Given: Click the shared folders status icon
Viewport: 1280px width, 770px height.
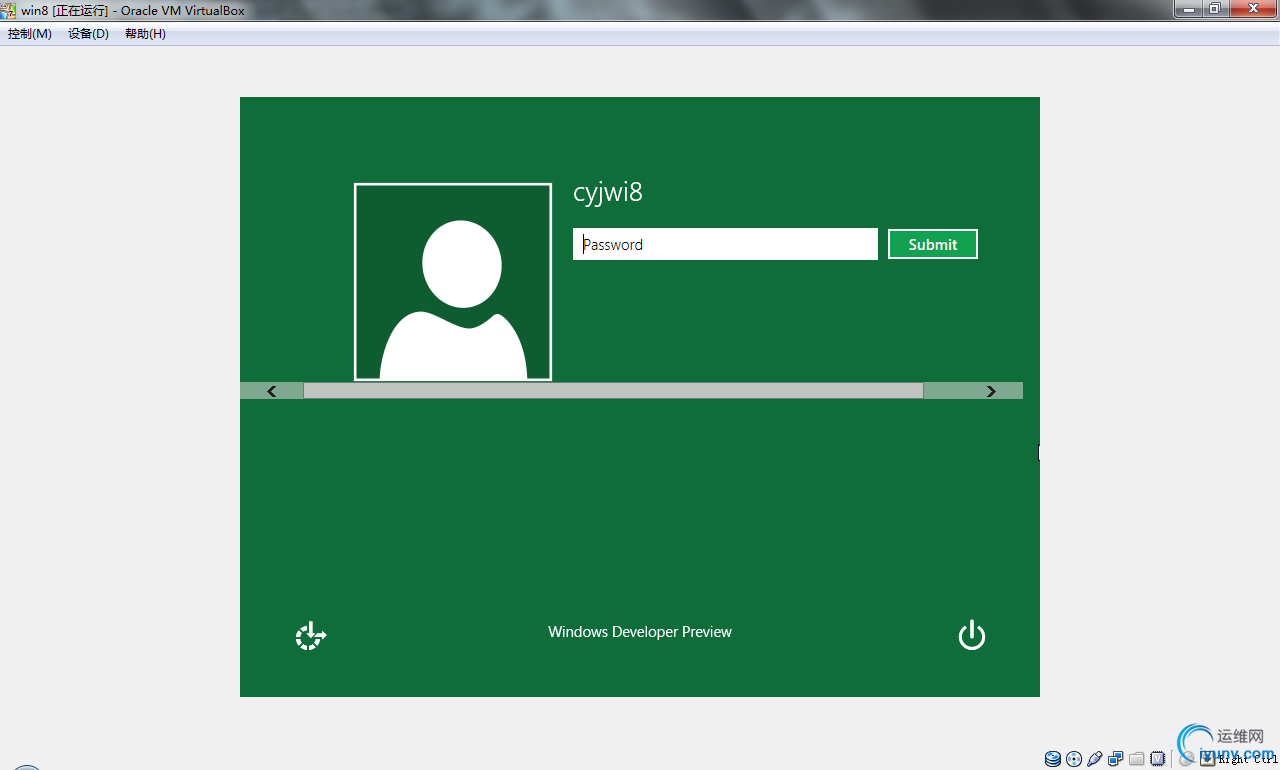Looking at the screenshot, I should 1137,759.
